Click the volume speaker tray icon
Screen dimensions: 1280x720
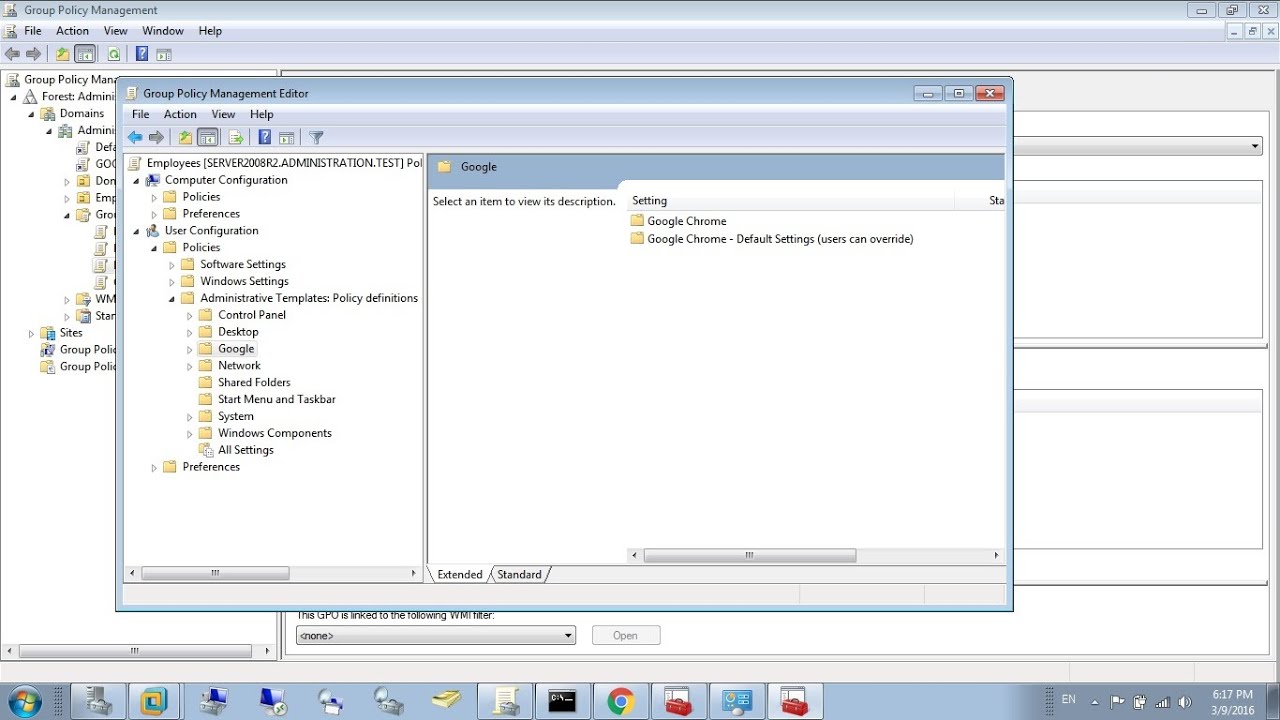[x=1186, y=702]
